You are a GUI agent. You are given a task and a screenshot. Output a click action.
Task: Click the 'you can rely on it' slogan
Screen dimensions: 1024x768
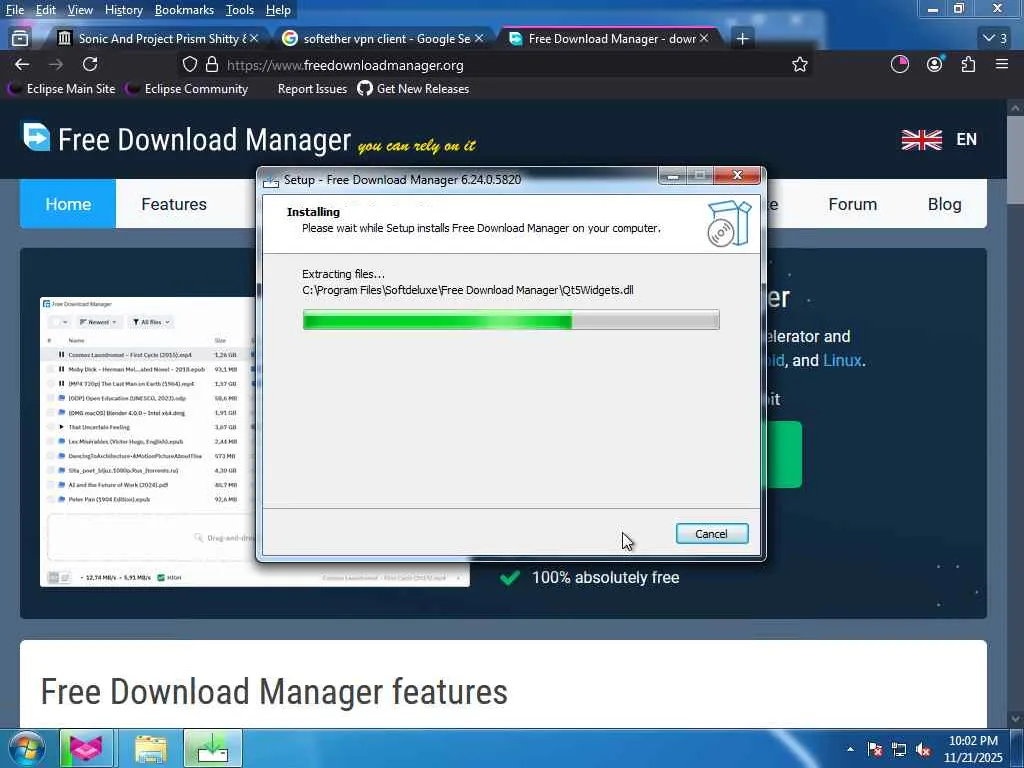tap(417, 146)
